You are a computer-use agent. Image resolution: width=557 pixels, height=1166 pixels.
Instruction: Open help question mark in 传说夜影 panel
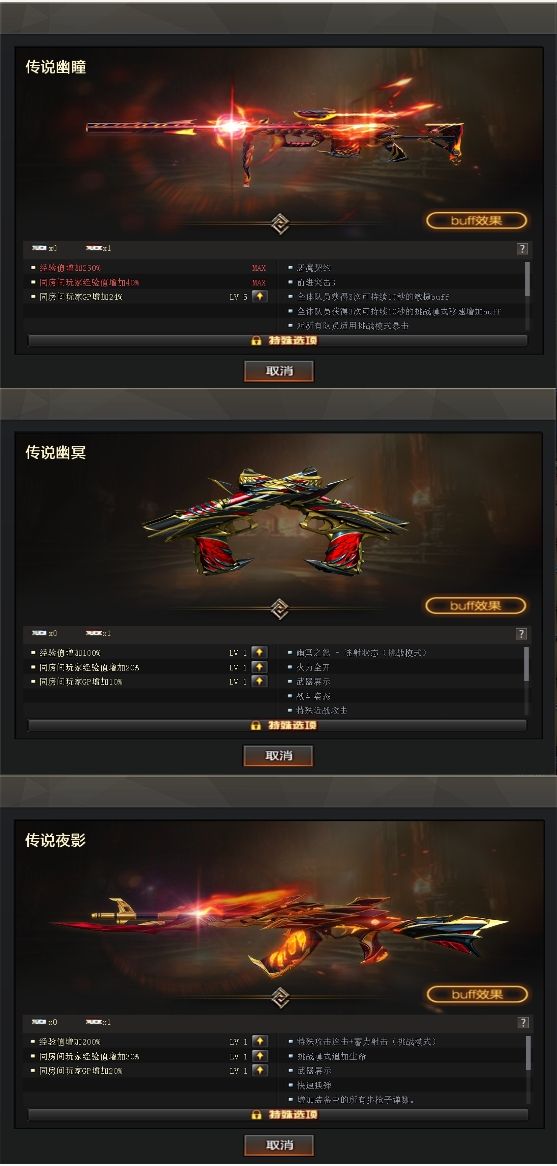tap(524, 1022)
